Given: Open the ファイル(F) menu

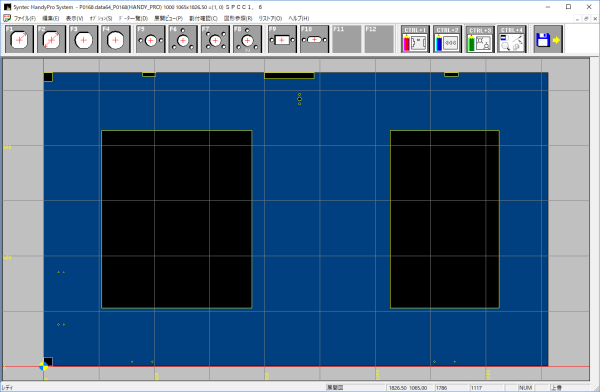Looking at the screenshot, I should 24,18.
